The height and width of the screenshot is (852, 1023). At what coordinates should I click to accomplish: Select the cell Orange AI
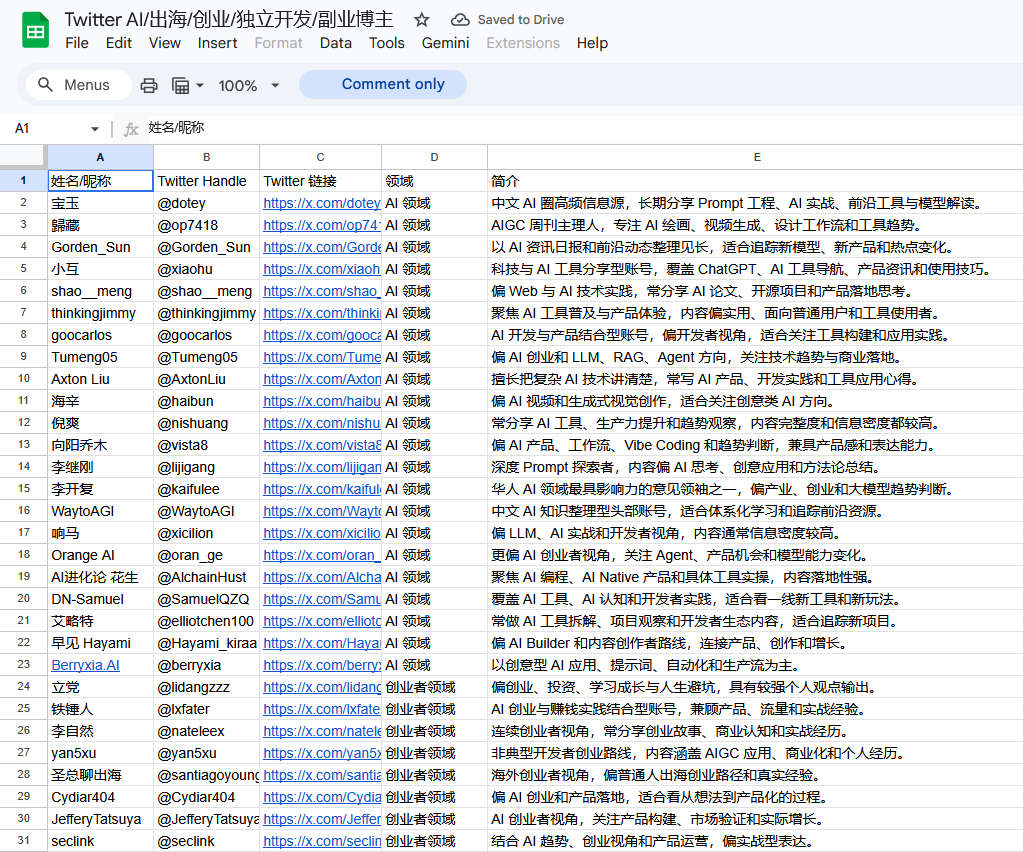click(100, 555)
